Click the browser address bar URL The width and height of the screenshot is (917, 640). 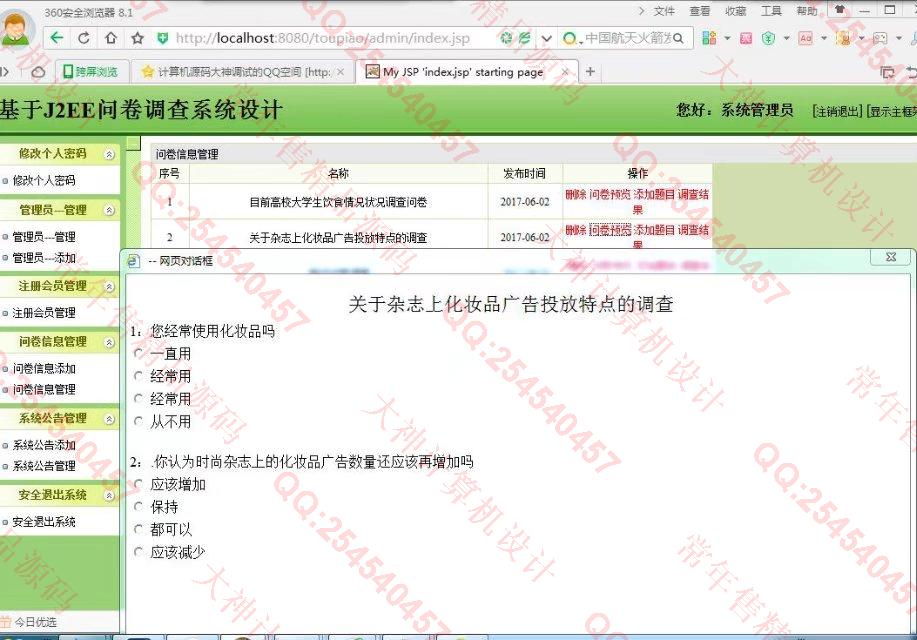(x=323, y=38)
